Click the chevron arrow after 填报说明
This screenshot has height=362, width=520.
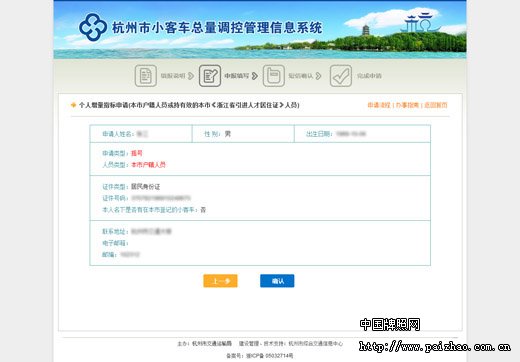click(x=191, y=76)
